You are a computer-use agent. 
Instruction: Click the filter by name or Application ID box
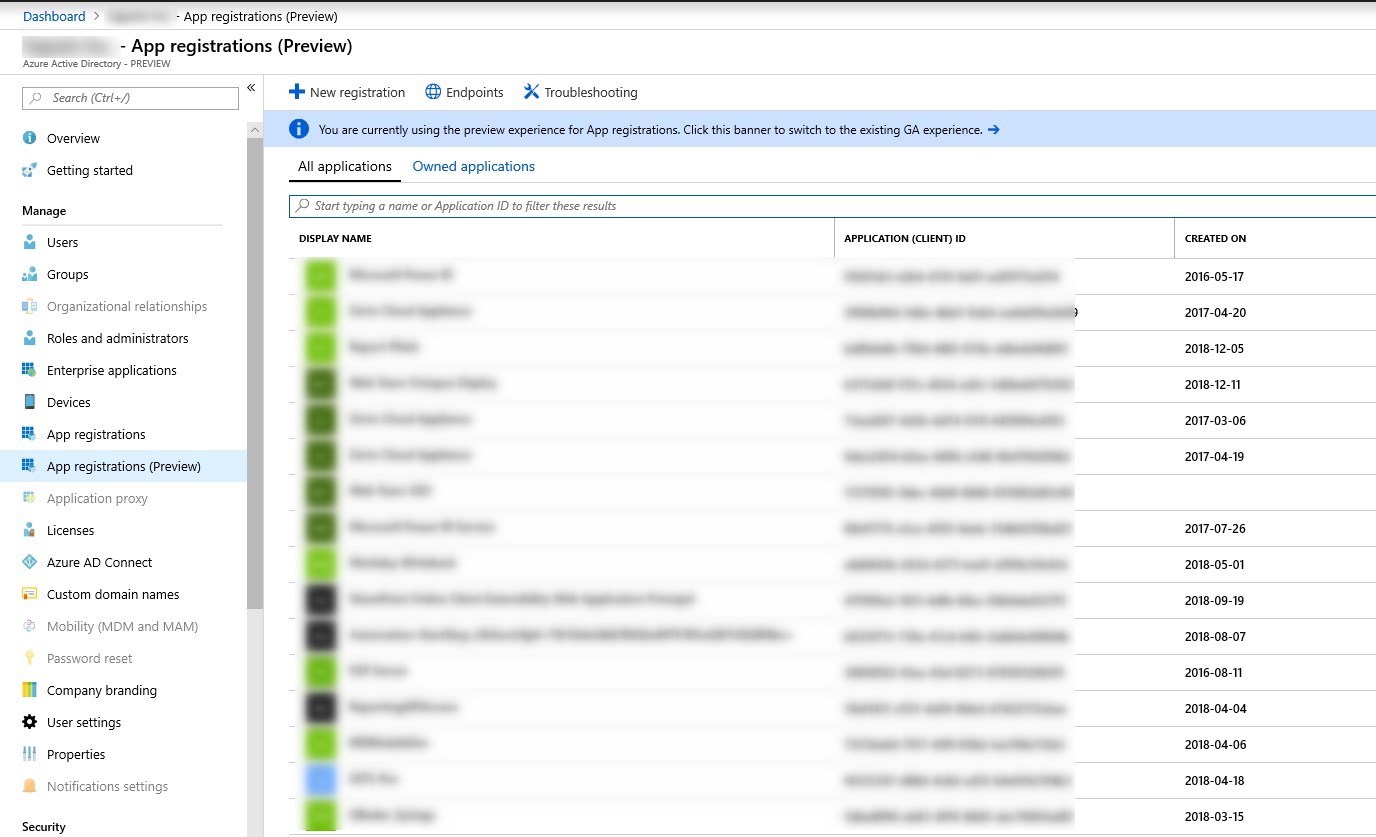point(832,206)
